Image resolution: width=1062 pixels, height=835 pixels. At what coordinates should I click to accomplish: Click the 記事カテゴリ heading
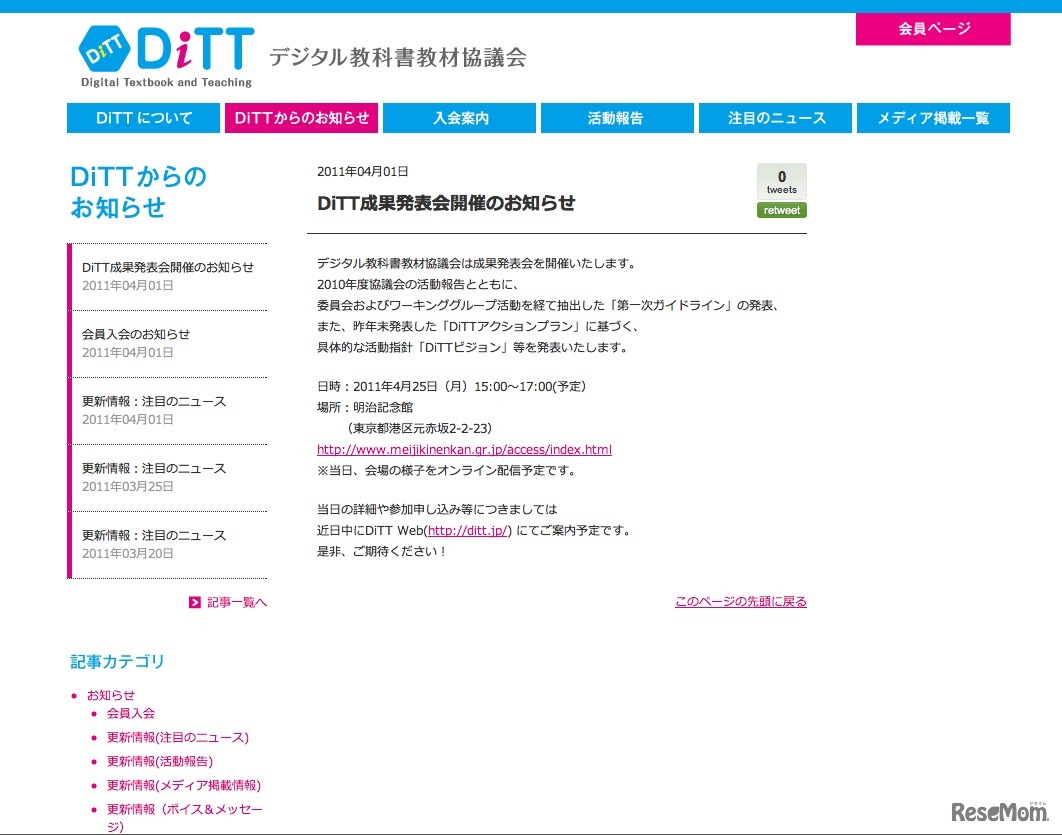click(117, 662)
